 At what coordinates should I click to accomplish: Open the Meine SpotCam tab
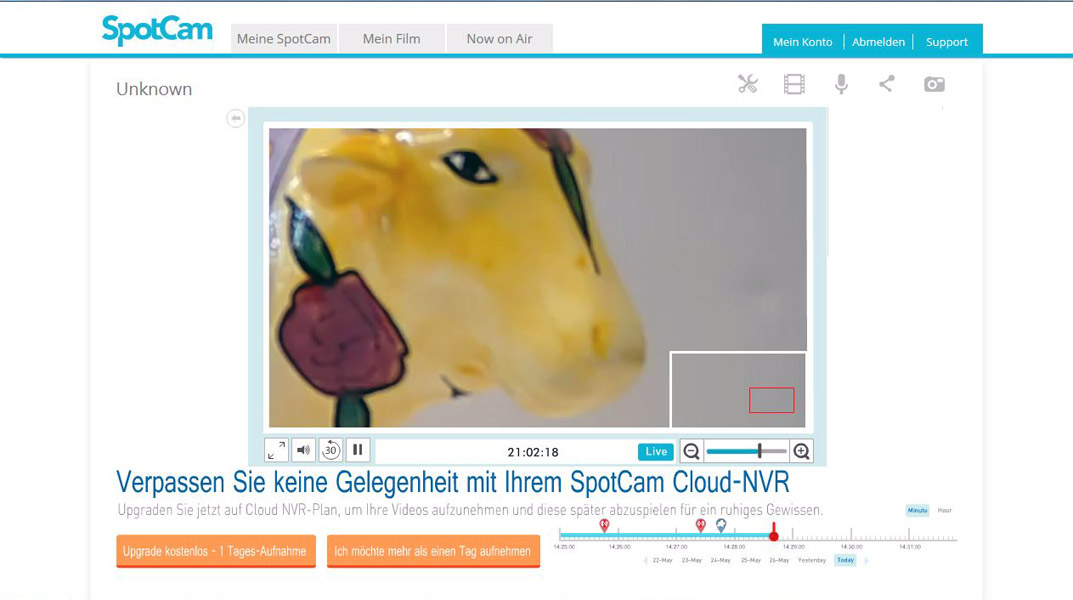click(283, 39)
